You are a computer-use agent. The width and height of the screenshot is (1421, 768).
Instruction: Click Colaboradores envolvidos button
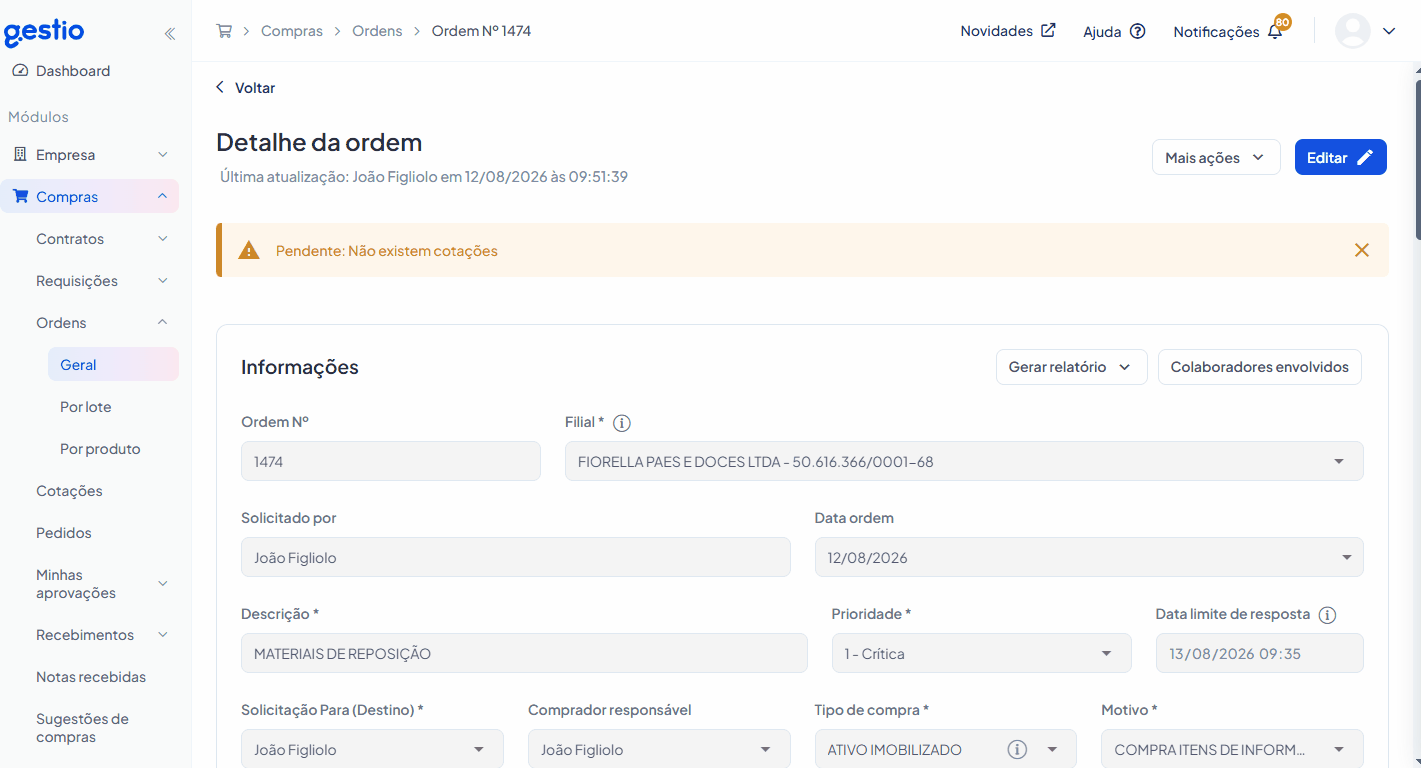pos(1259,367)
